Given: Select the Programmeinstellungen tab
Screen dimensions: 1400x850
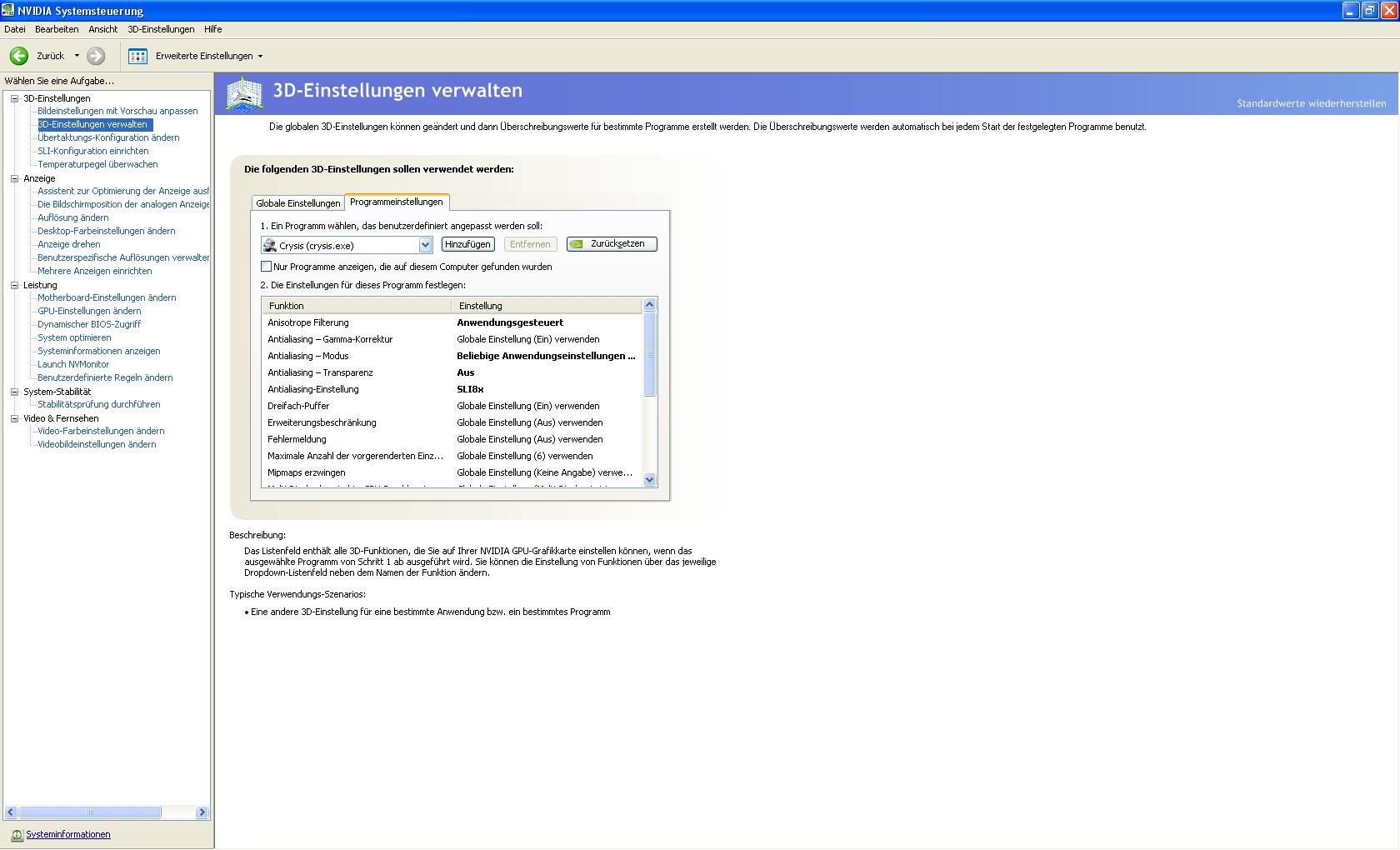Looking at the screenshot, I should pos(397,202).
